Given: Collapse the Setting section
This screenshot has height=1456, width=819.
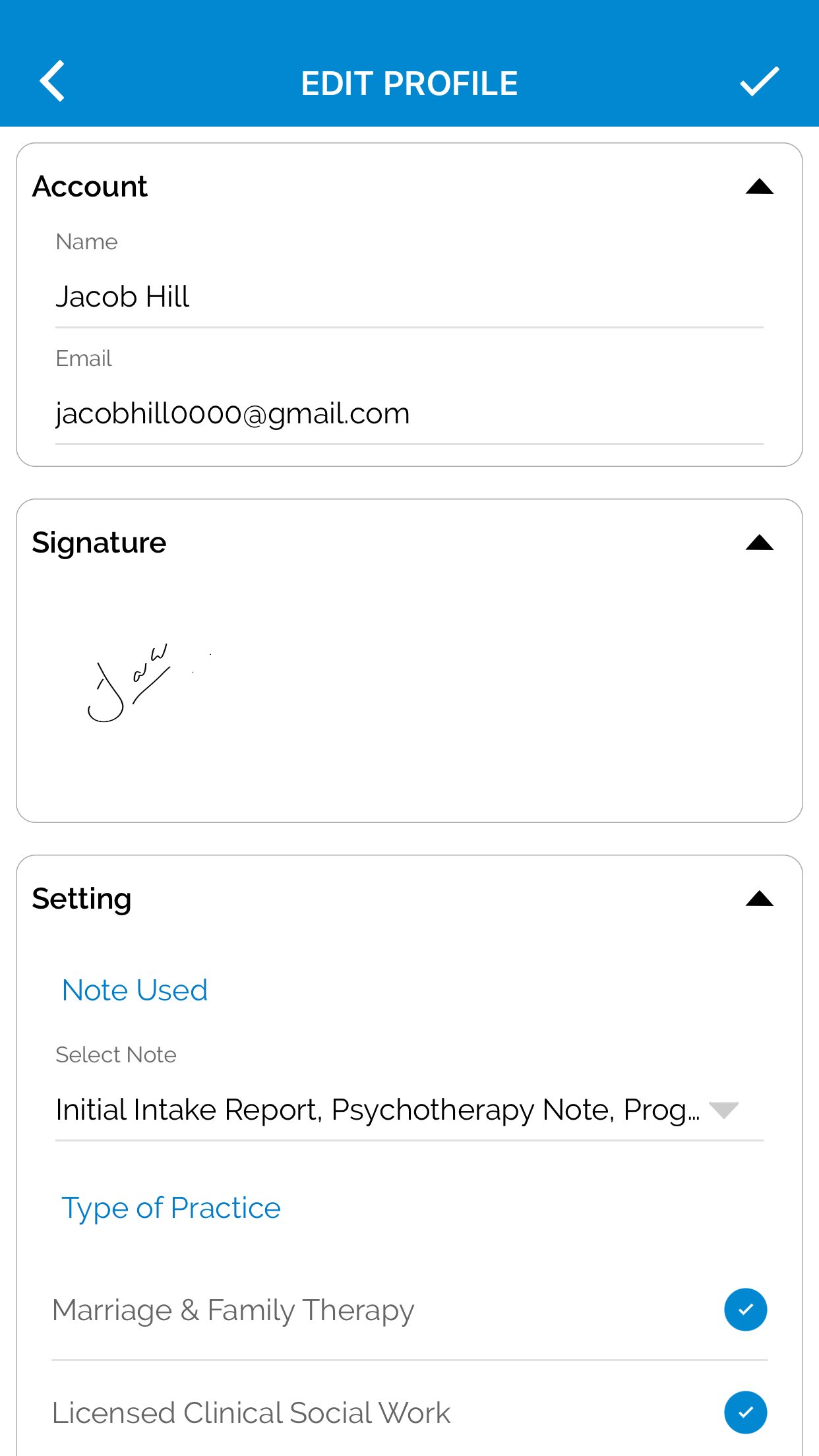Looking at the screenshot, I should (x=759, y=899).
